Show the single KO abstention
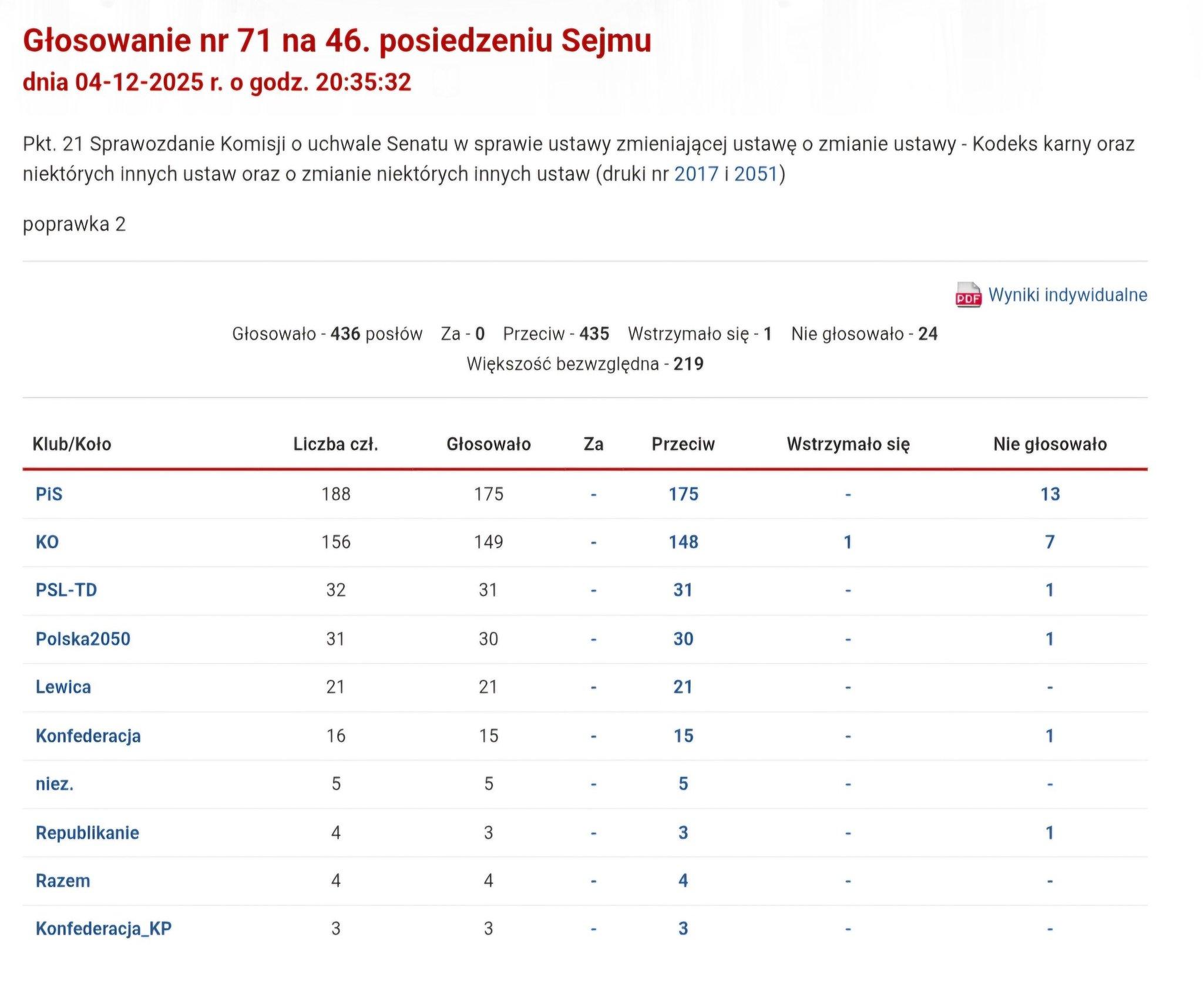Screen dimensions: 1203x1008 click(848, 542)
